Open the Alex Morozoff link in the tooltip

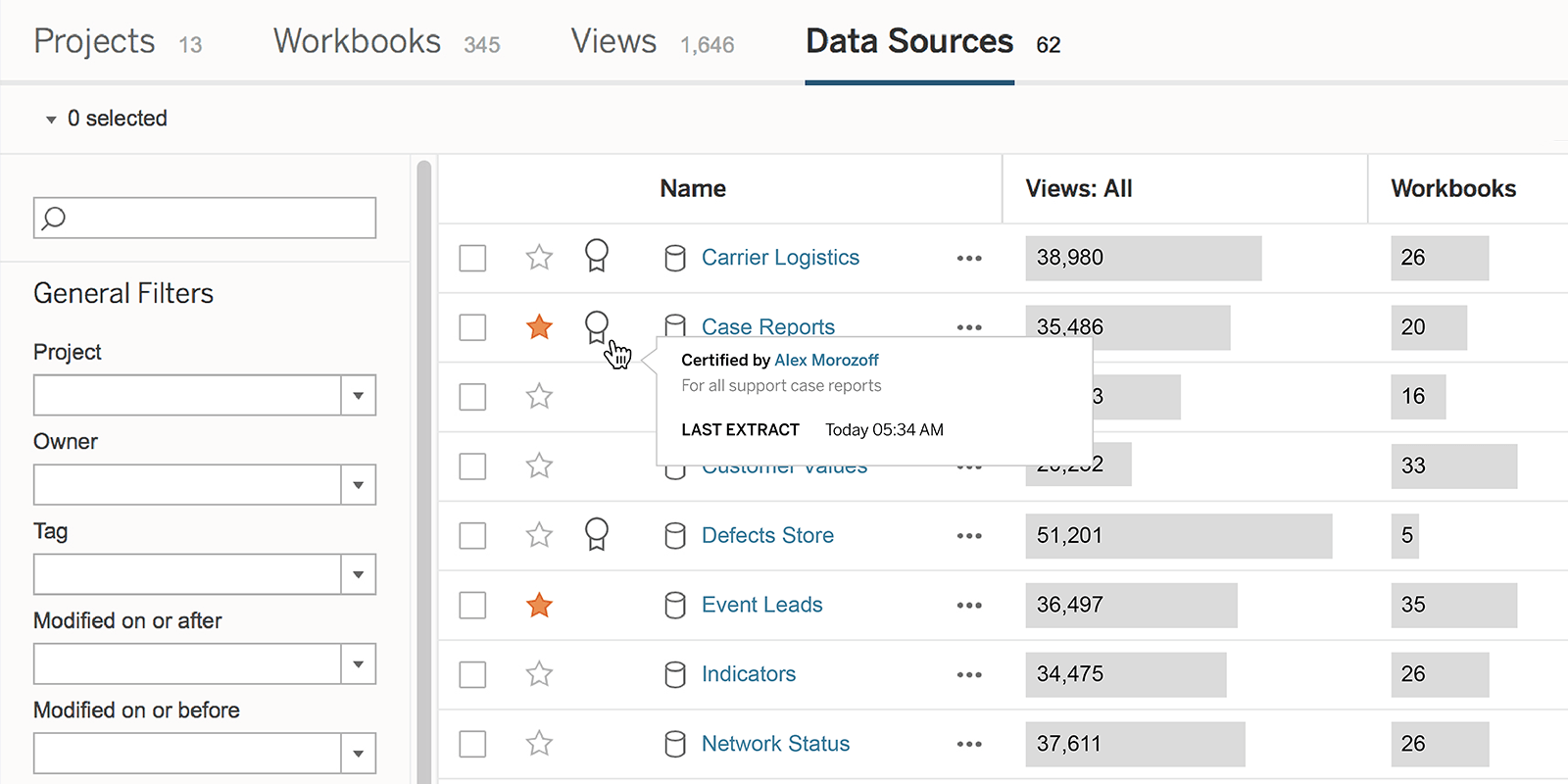coord(826,361)
